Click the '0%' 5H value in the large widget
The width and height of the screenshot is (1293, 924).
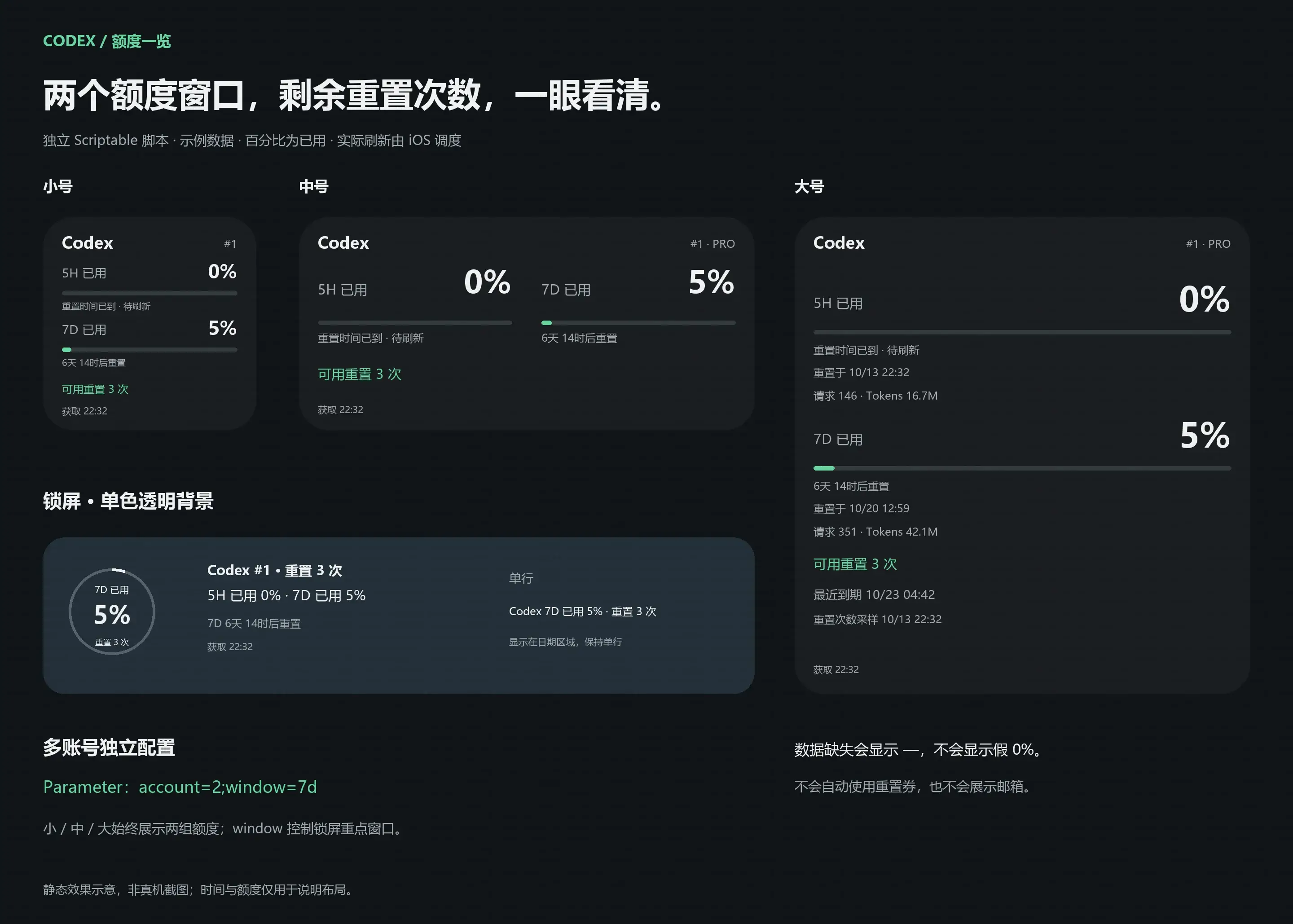[1204, 299]
